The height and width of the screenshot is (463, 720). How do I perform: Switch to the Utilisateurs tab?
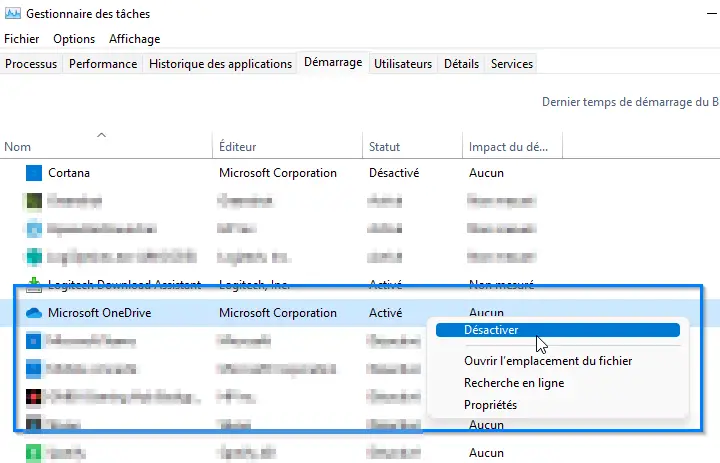[x=403, y=64]
